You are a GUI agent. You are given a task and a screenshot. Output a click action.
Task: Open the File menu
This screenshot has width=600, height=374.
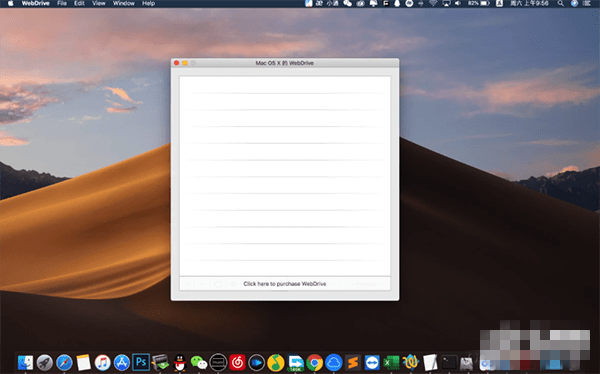pos(62,3)
